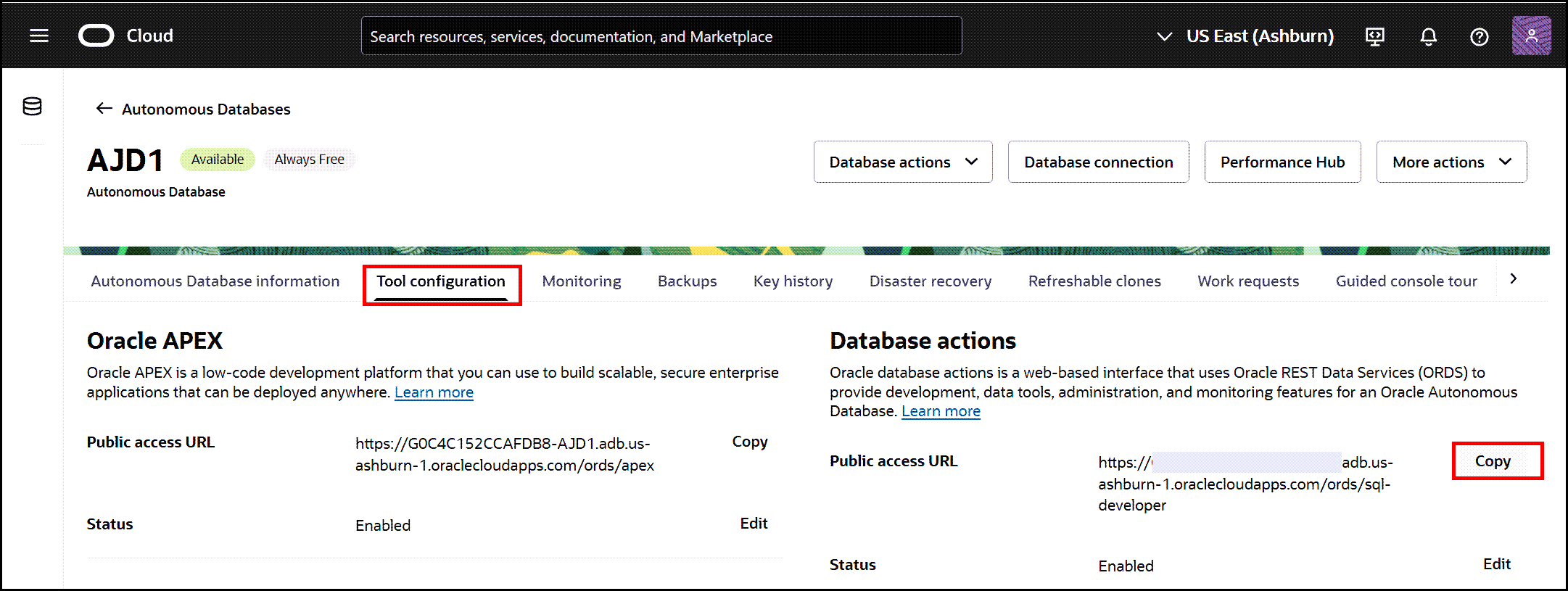Switch to Autonomous Database information tab
1568x591 pixels.
tap(215, 281)
